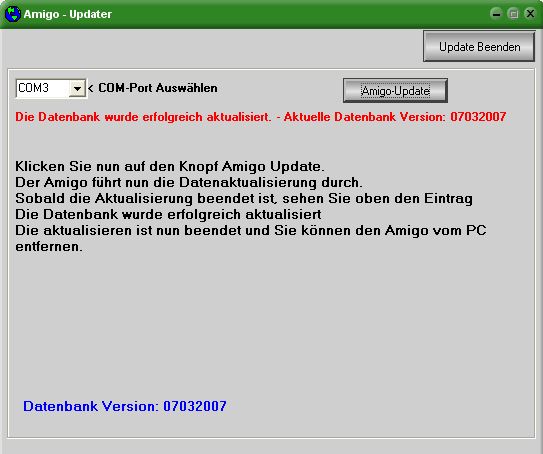The width and height of the screenshot is (543, 454).
Task: Click the Update Beenden button
Action: [x=479, y=47]
